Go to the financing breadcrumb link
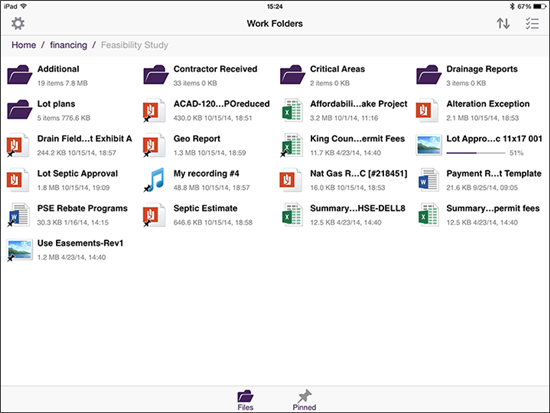The height and width of the screenshot is (413, 550). (x=68, y=45)
